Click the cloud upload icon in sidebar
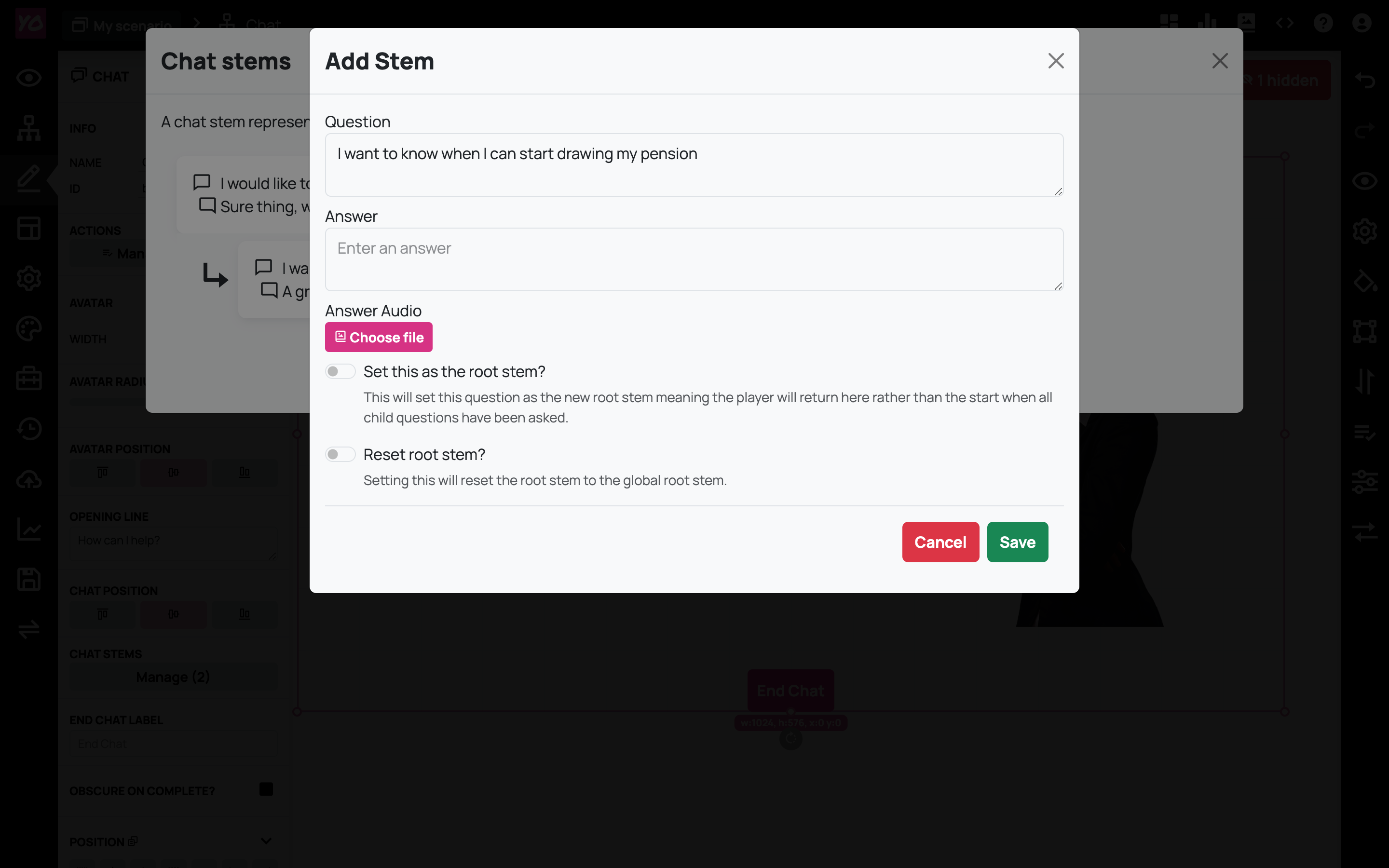 [x=29, y=479]
